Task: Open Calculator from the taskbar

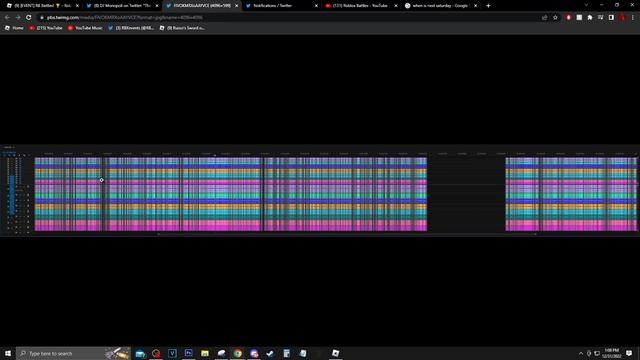Action: [x=287, y=353]
